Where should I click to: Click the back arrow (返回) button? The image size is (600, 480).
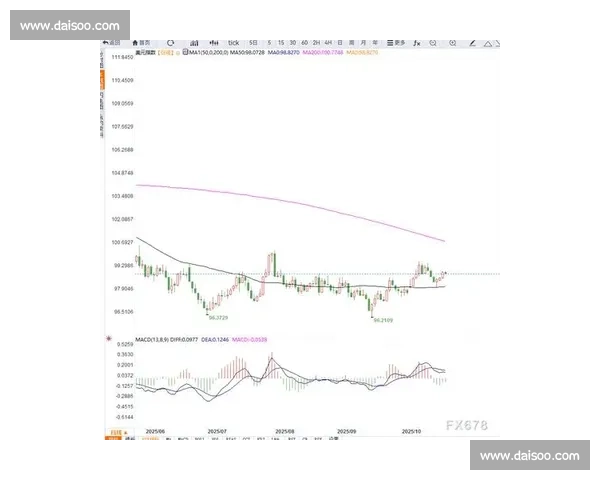[x=113, y=43]
